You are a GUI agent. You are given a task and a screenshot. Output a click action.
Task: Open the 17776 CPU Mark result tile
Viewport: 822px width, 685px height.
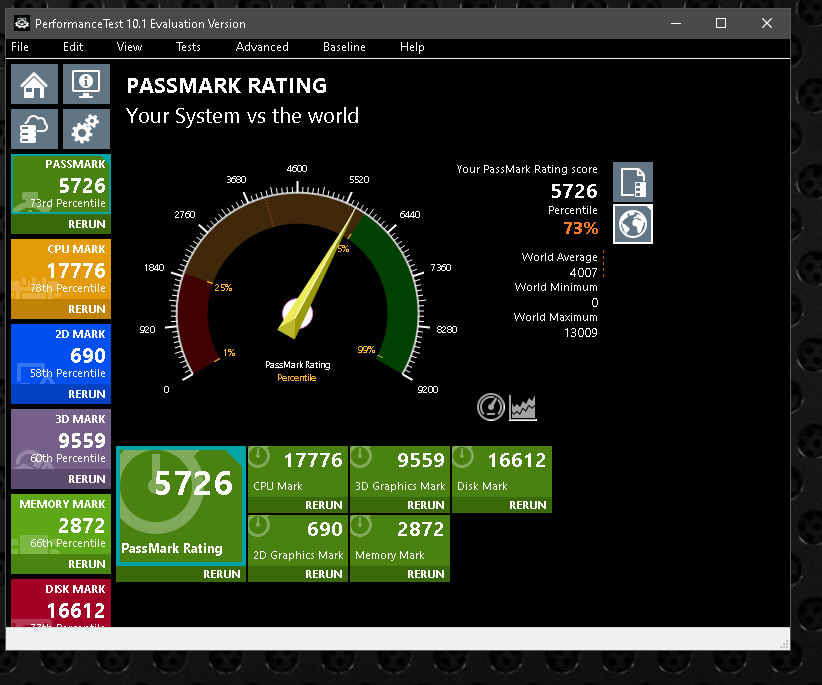point(297,472)
